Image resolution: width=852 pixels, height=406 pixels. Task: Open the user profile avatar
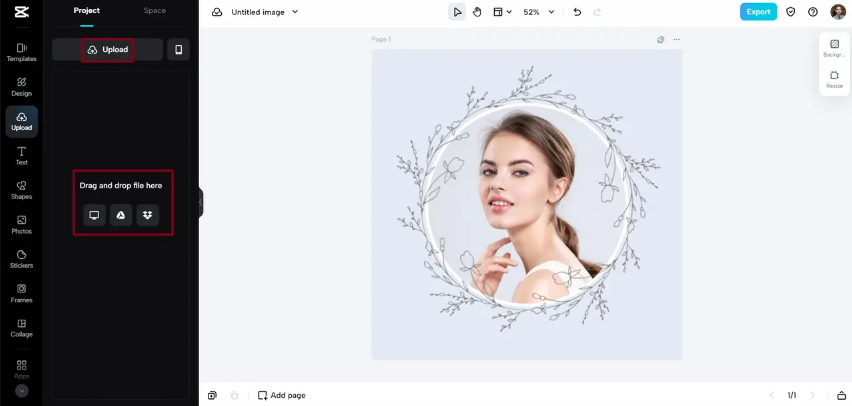tap(838, 12)
